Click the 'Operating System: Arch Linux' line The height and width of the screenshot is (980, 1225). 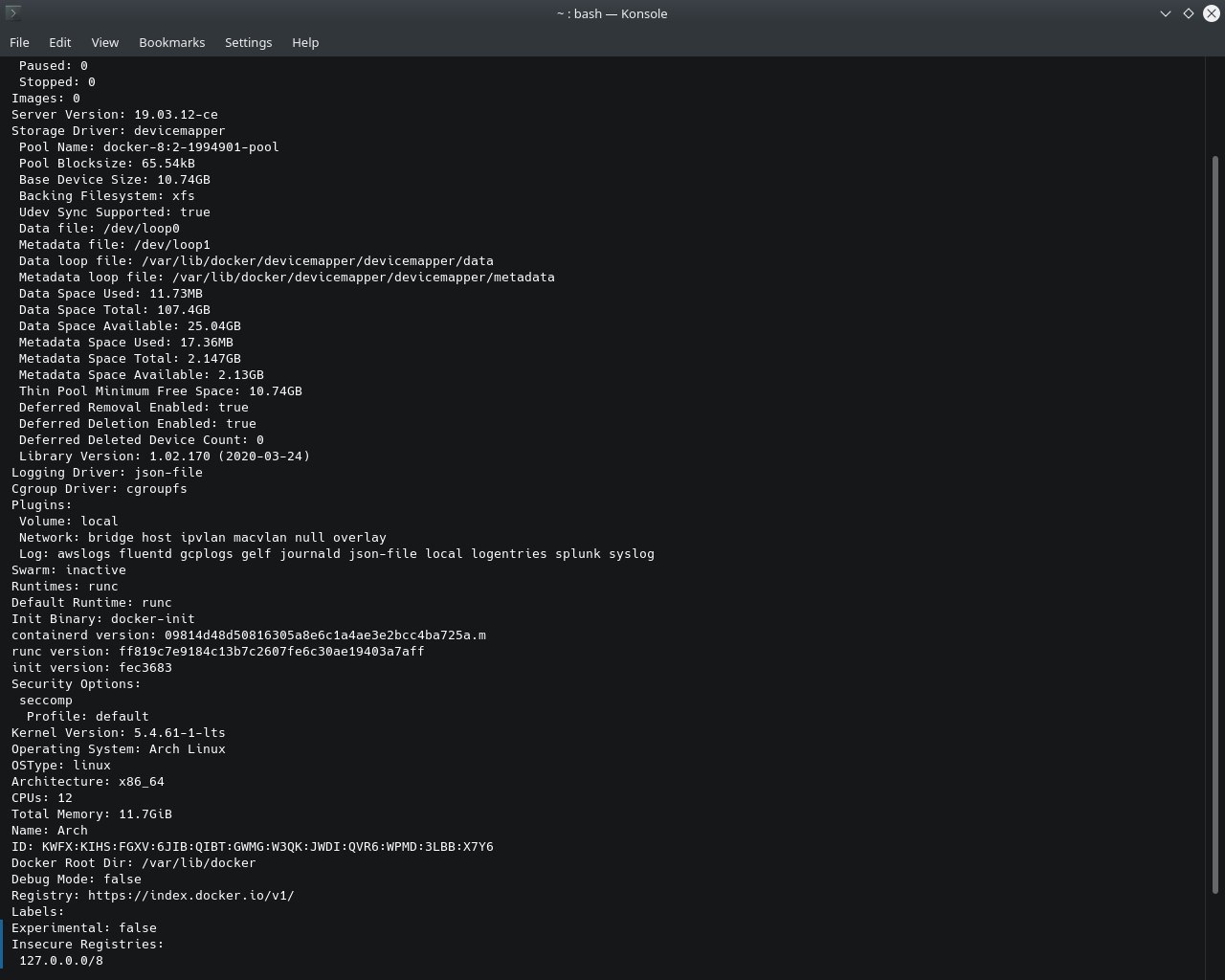(119, 749)
